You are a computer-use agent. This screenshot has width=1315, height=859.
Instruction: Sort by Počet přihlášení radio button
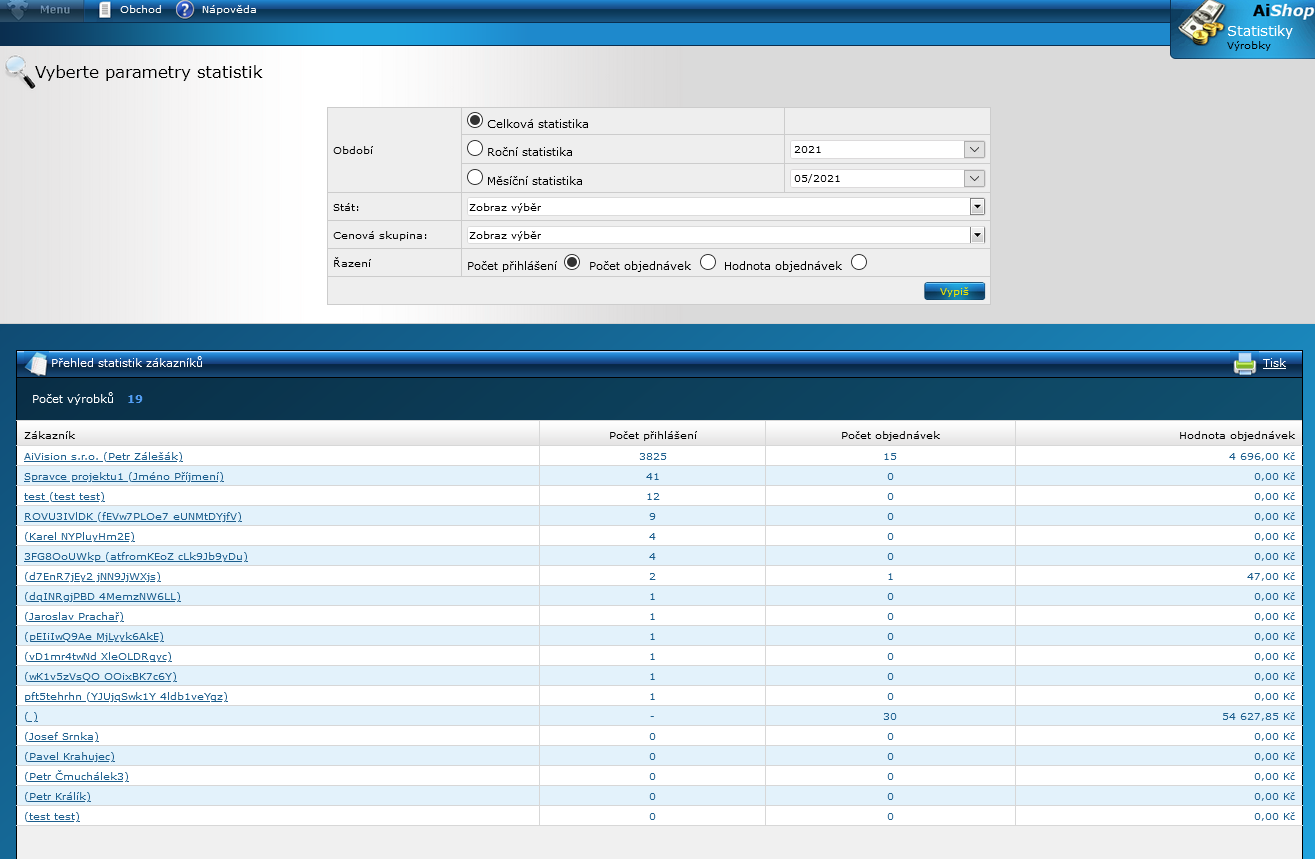point(572,263)
